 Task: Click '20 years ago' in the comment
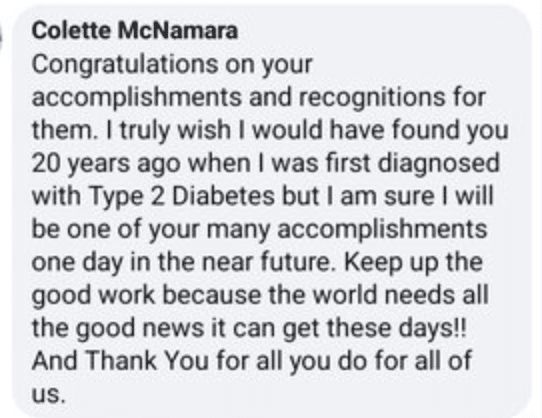point(106,164)
